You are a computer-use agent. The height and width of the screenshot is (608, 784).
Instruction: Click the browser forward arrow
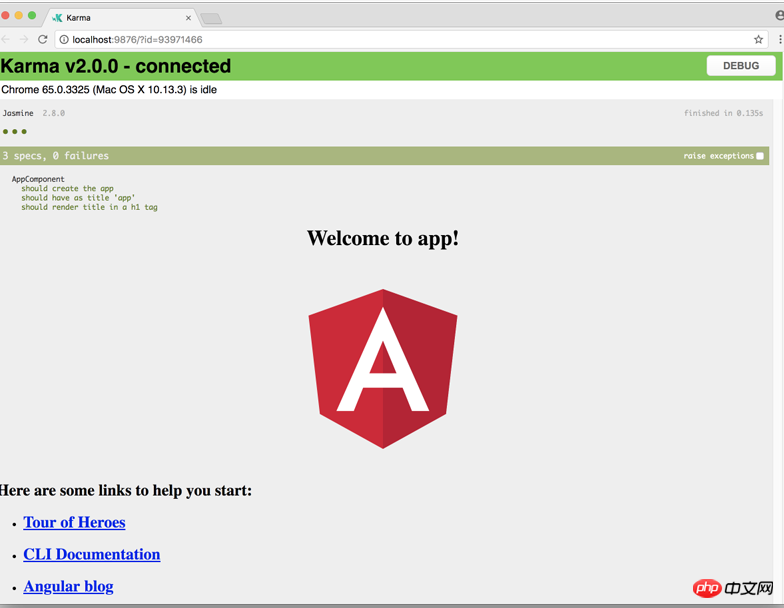(x=24, y=40)
